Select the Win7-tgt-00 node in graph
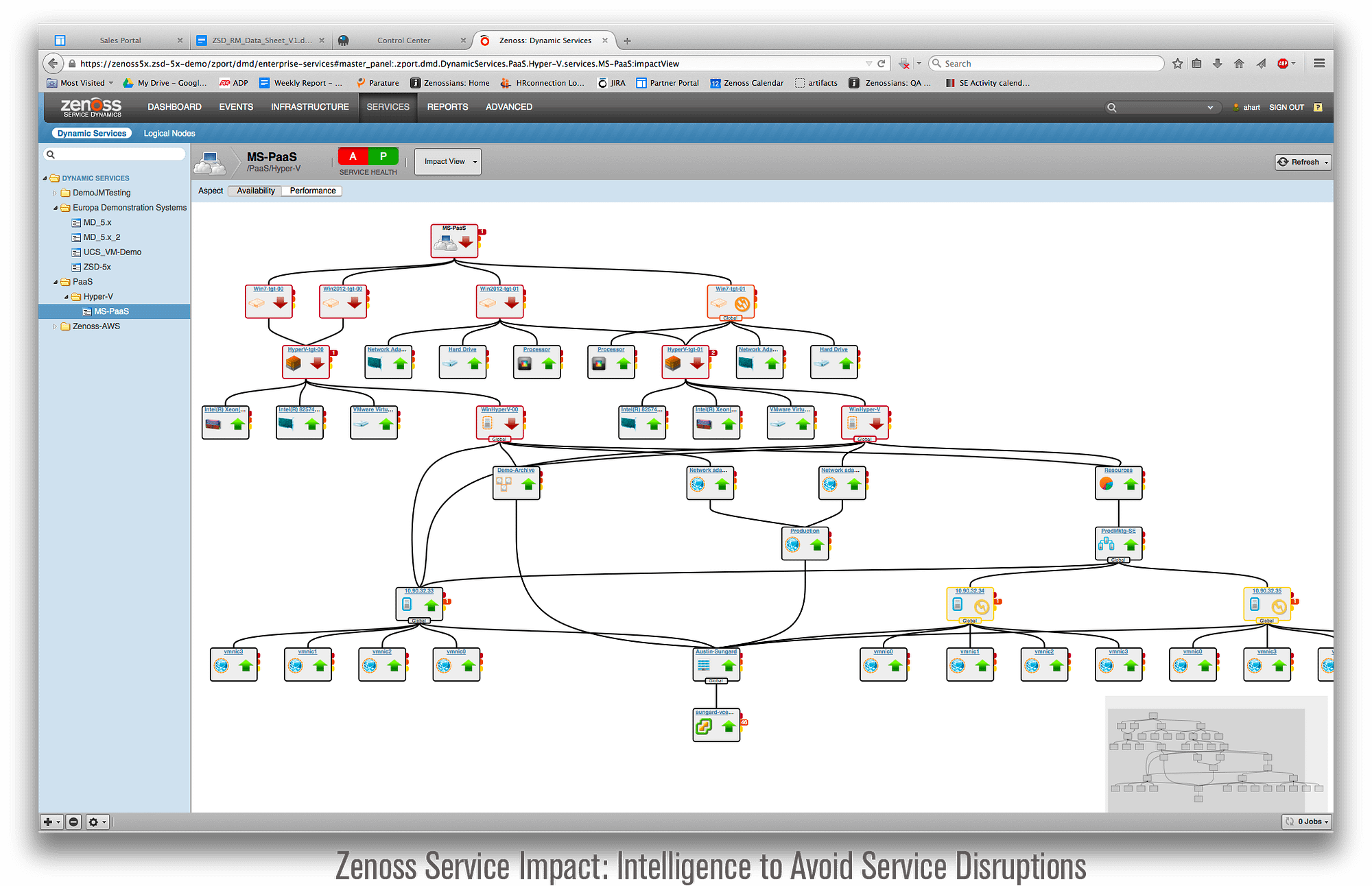Image resolution: width=1372 pixels, height=886 pixels. pos(269,302)
